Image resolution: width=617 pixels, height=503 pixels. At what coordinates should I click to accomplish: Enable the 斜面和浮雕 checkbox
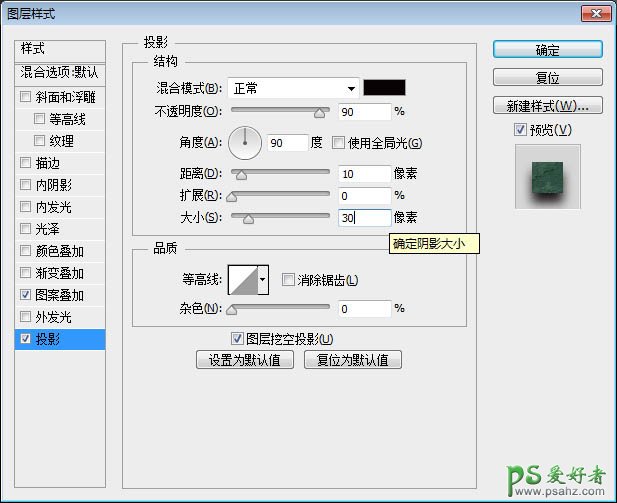26,97
